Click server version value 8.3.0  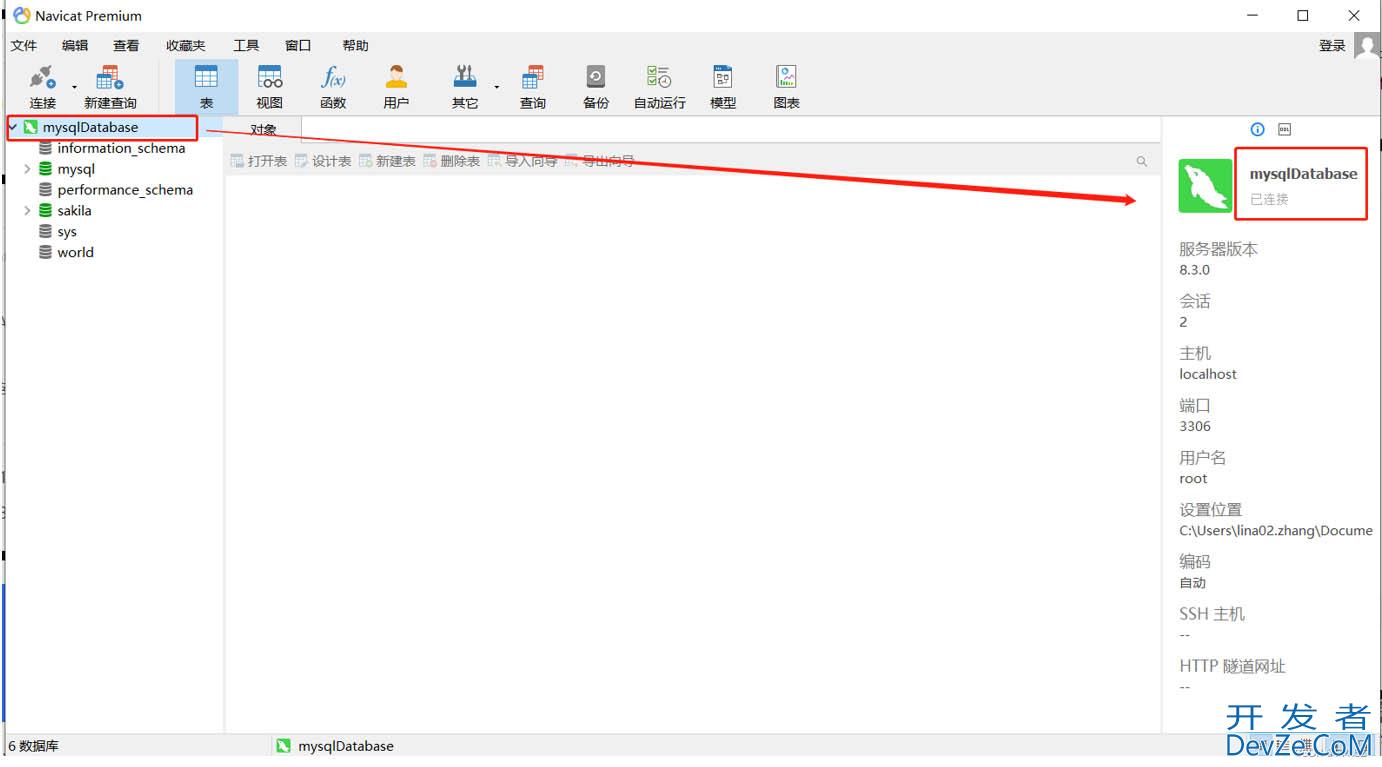1194,270
